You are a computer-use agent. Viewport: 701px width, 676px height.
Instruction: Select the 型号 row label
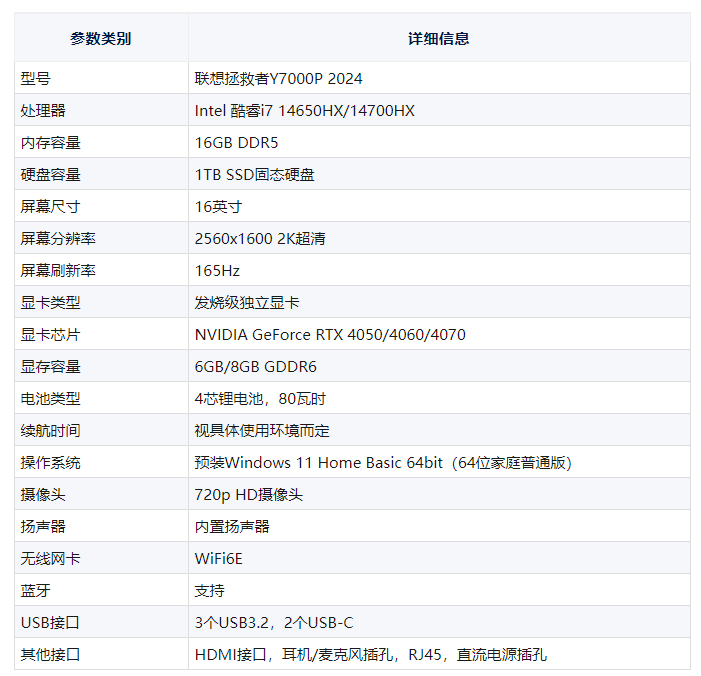coord(36,79)
